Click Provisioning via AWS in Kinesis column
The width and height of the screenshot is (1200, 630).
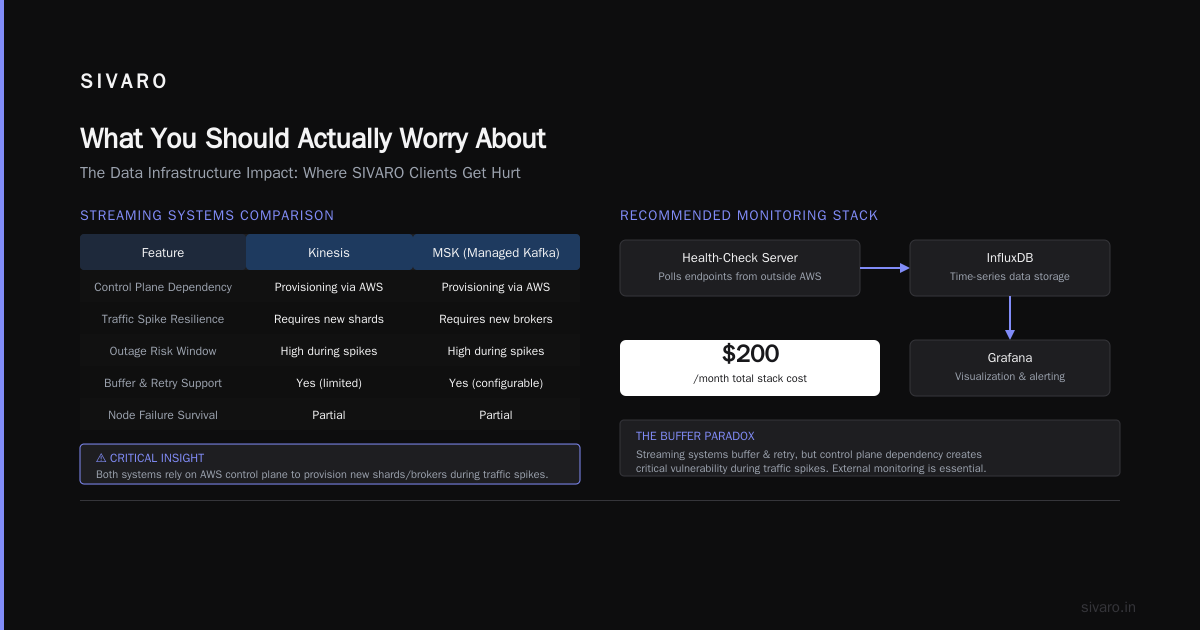tap(329, 287)
